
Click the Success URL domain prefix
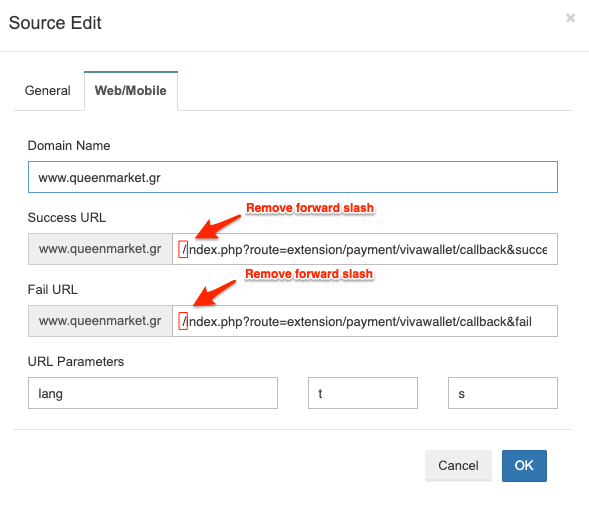100,249
